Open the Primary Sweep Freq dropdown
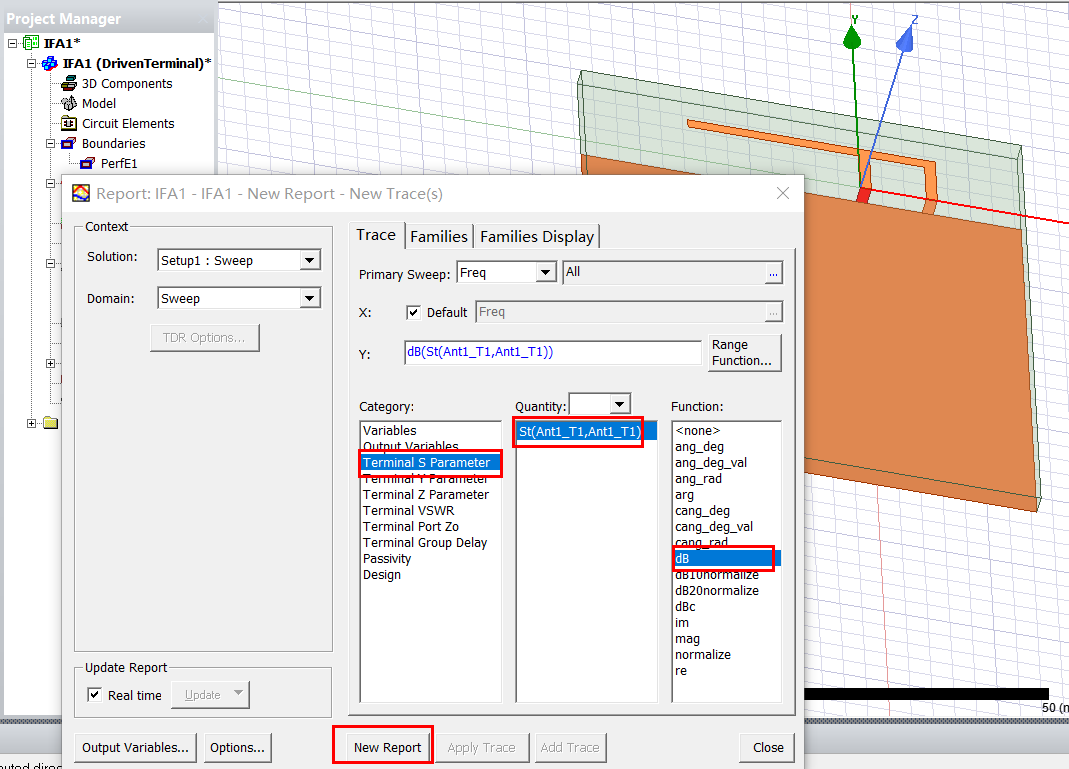 (545, 273)
